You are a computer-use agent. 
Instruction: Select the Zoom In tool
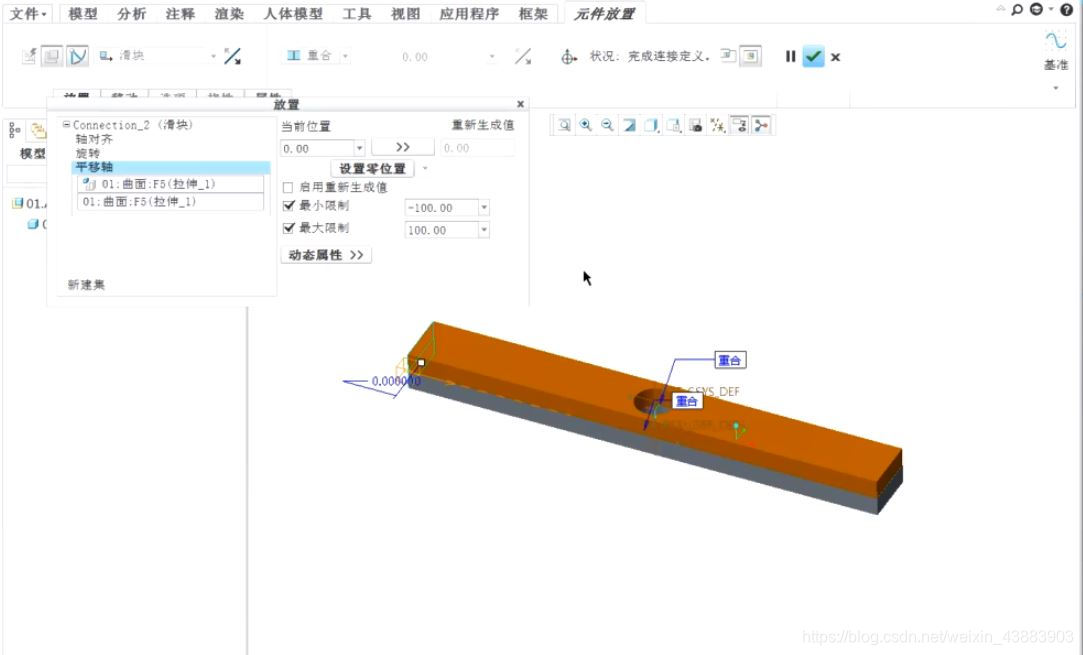585,124
